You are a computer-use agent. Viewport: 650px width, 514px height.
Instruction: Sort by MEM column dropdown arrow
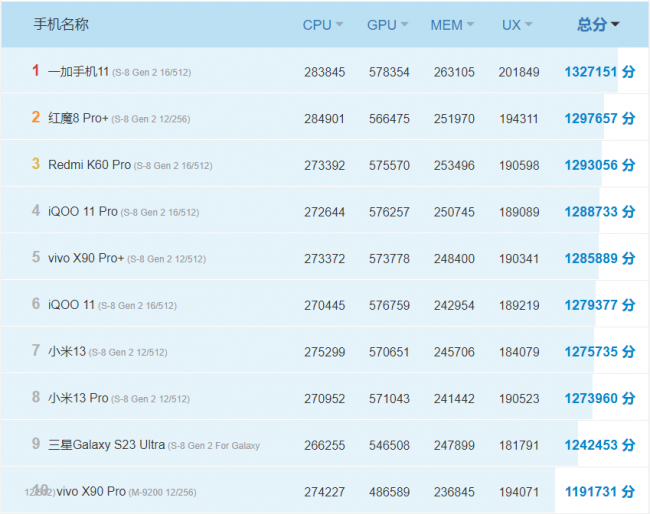click(470, 24)
